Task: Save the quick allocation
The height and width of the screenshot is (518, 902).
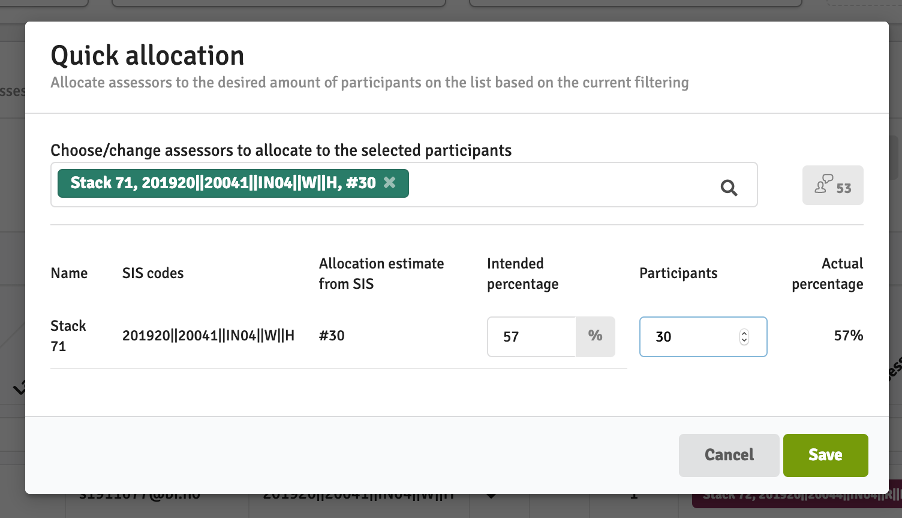Action: 825,455
